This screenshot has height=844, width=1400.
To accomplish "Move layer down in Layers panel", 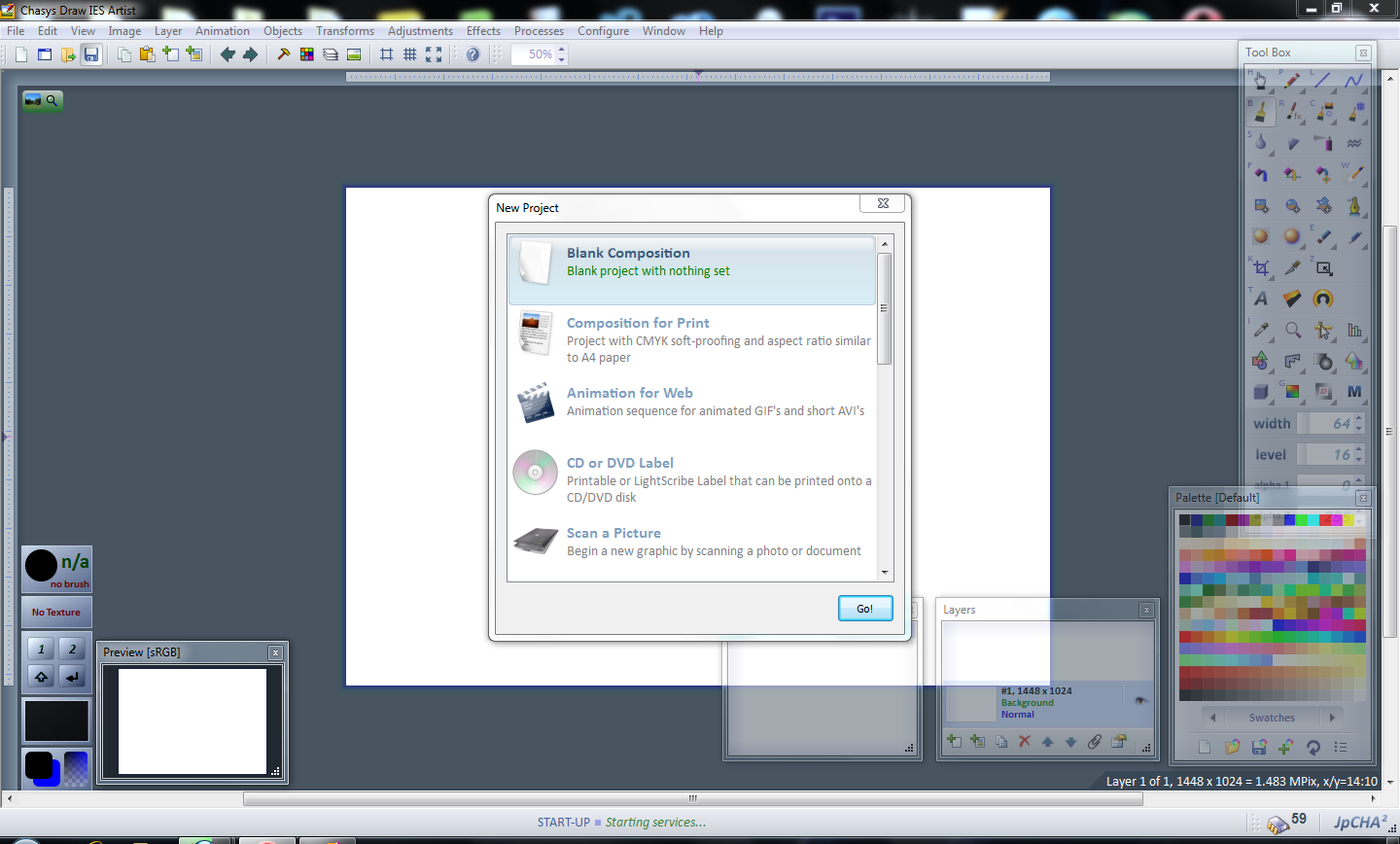I will pos(1071,741).
